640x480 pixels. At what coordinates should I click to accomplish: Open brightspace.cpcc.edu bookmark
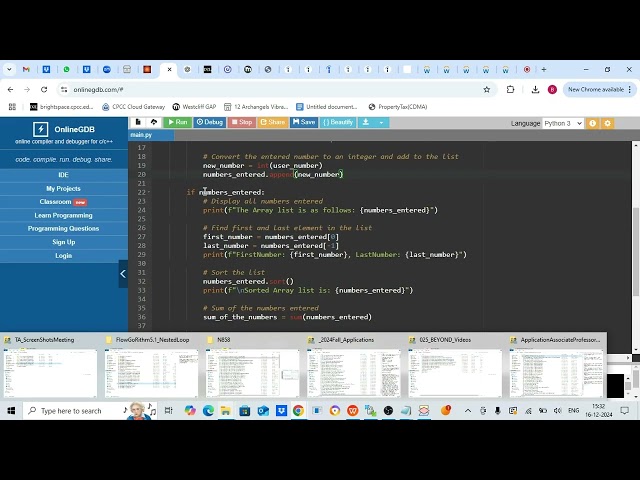click(x=62, y=107)
